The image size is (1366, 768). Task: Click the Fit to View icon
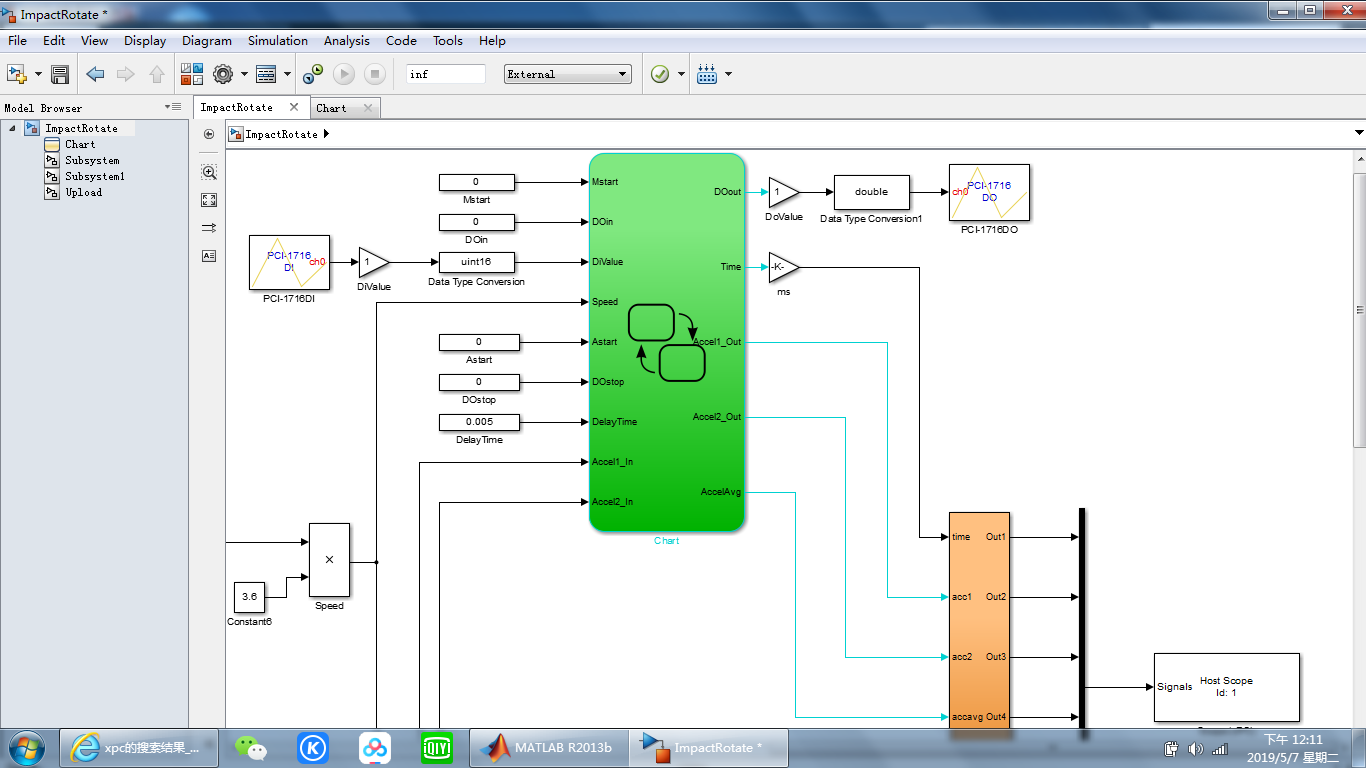click(209, 200)
